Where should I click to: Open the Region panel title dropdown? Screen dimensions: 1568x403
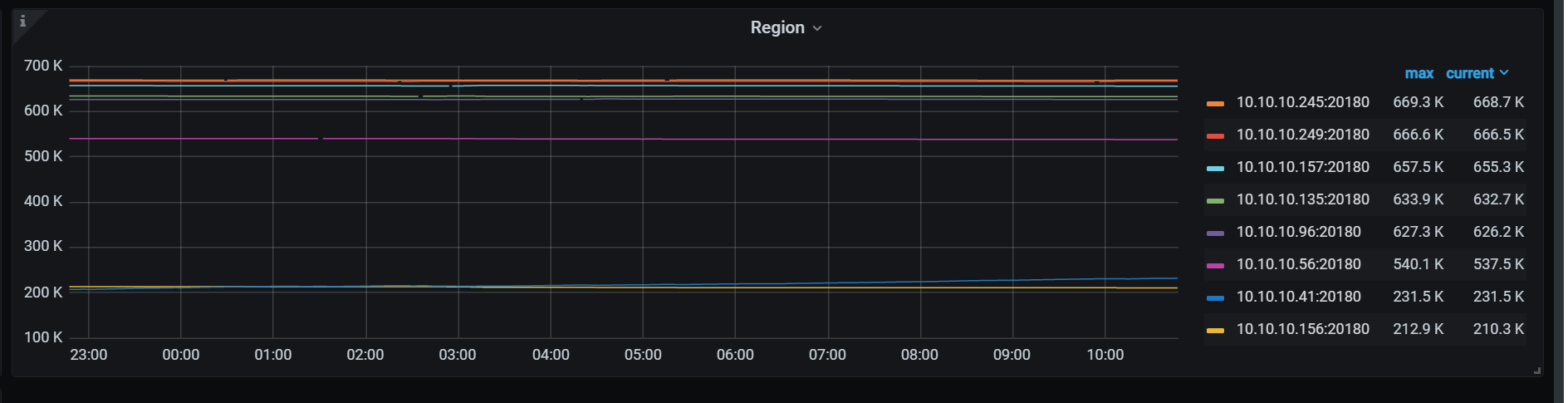[777, 27]
